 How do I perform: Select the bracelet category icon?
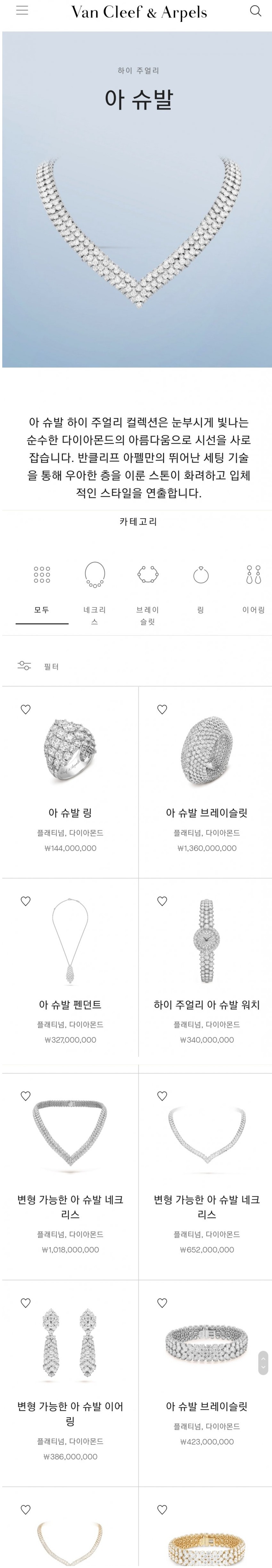pyautogui.click(x=148, y=575)
